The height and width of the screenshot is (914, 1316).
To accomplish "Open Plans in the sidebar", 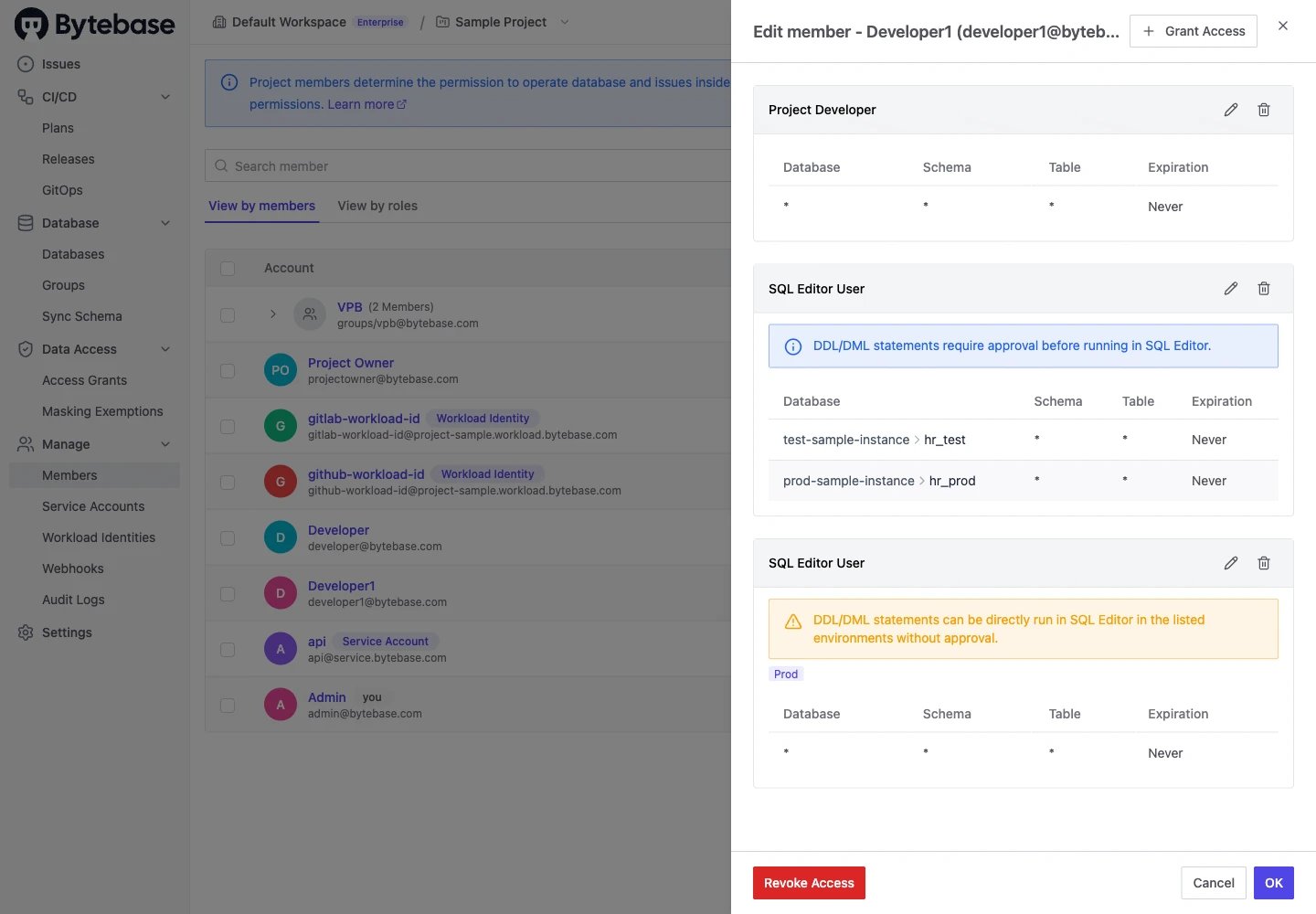I will (x=58, y=128).
